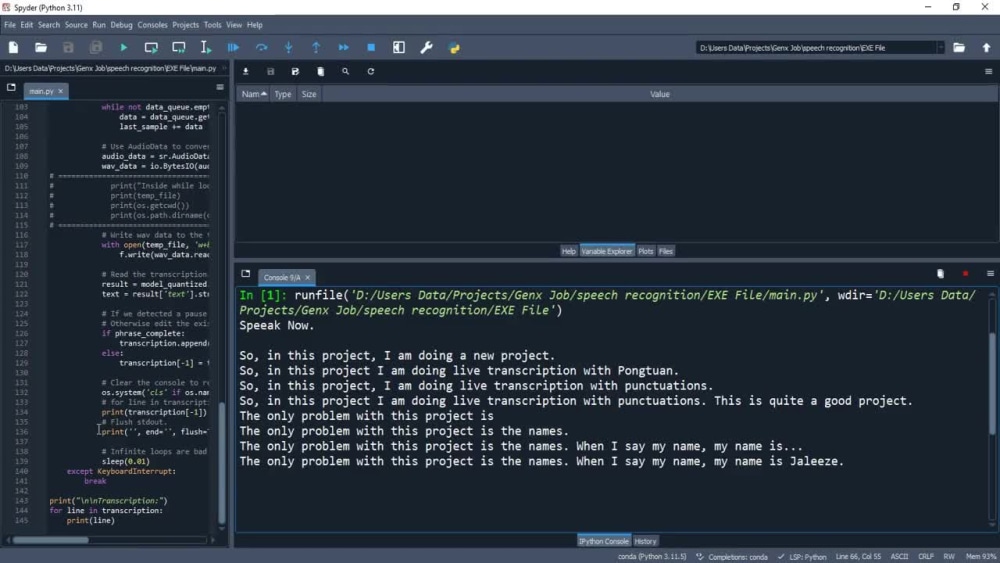Run file with the green play icon

tap(124, 48)
